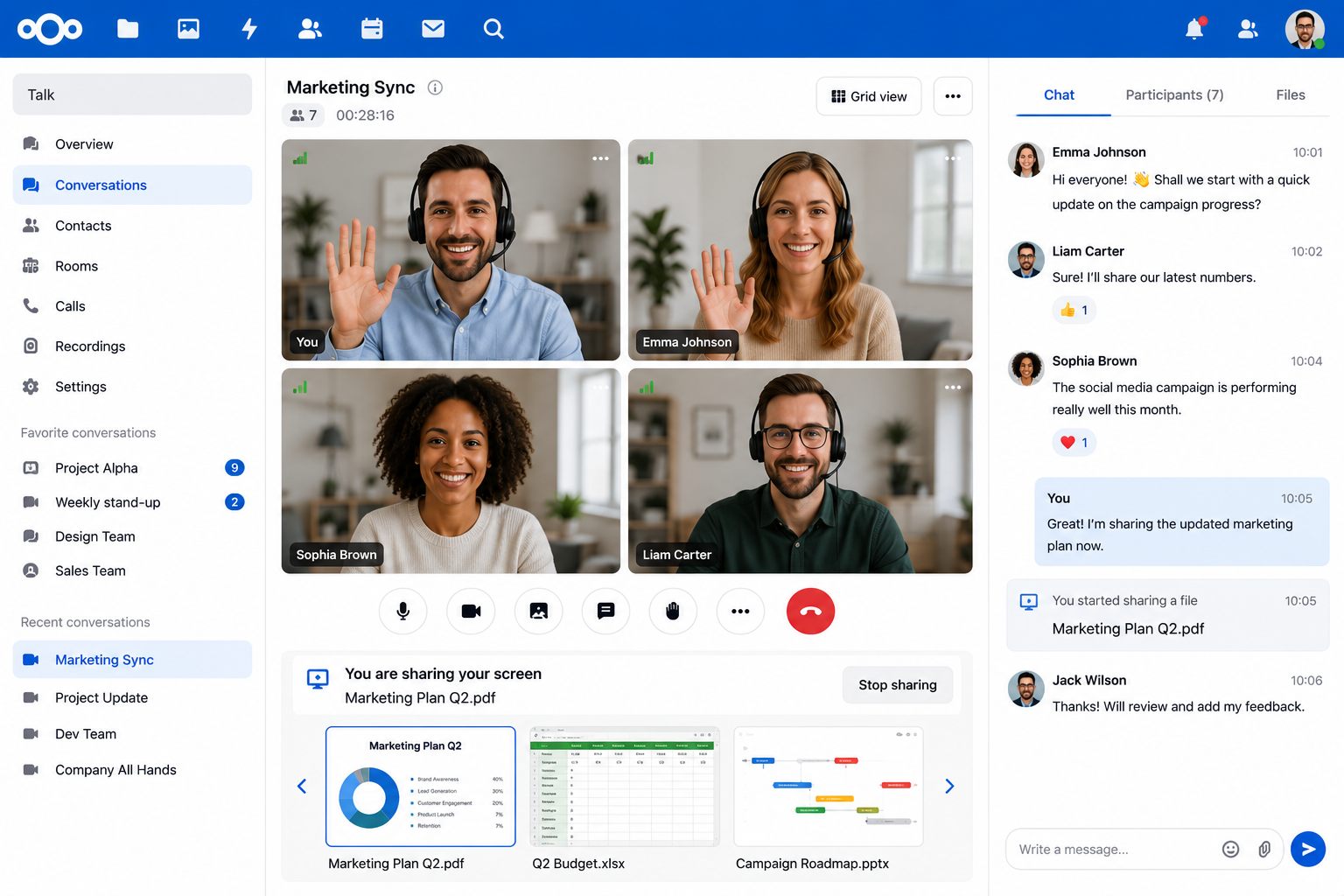Open the search magnifier icon
Viewport: 1344px width, 896px height.
pos(493,29)
